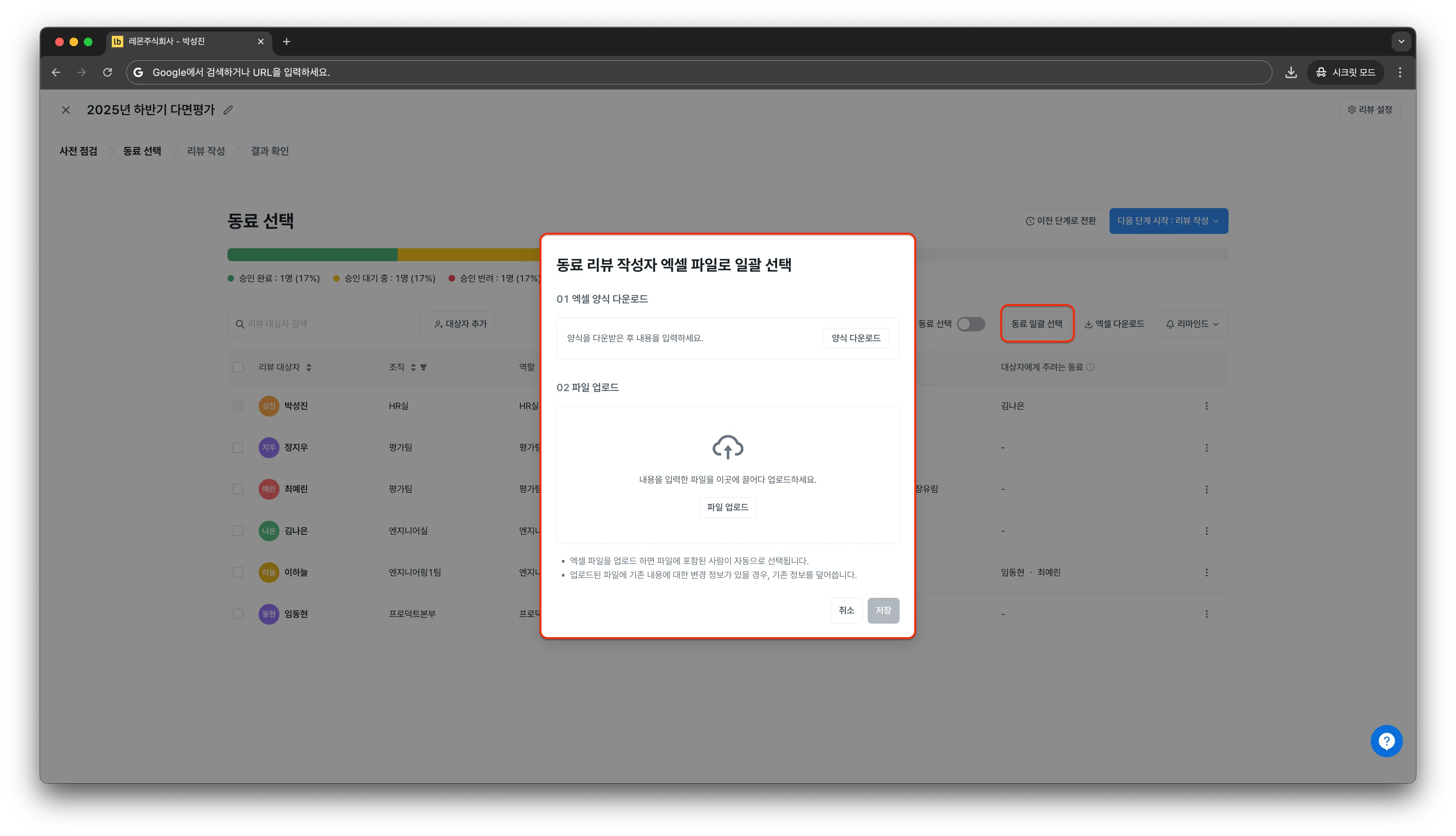Click the 양식 다운로드 button

click(x=856, y=338)
